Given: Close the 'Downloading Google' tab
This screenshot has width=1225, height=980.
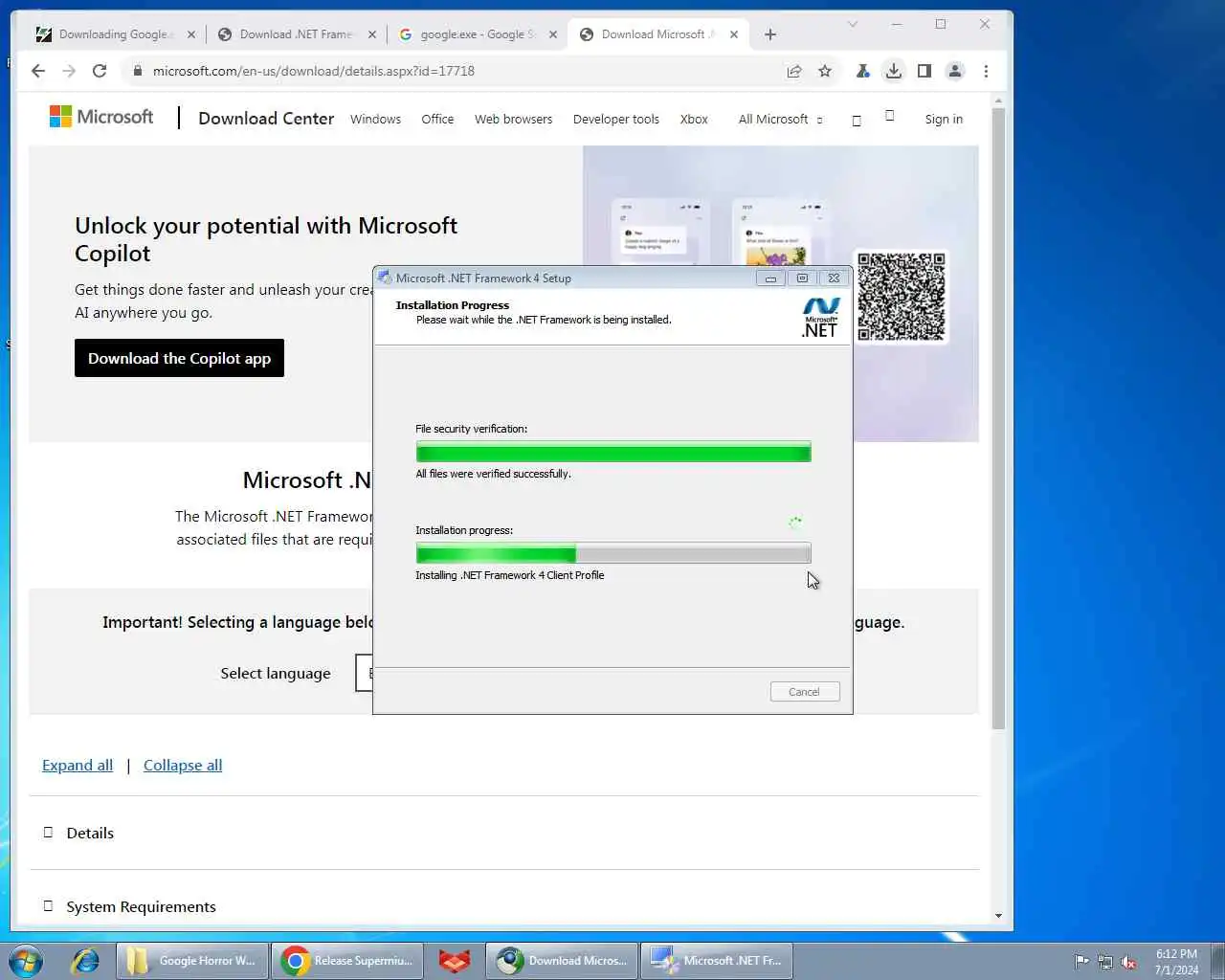Looking at the screenshot, I should click(191, 34).
